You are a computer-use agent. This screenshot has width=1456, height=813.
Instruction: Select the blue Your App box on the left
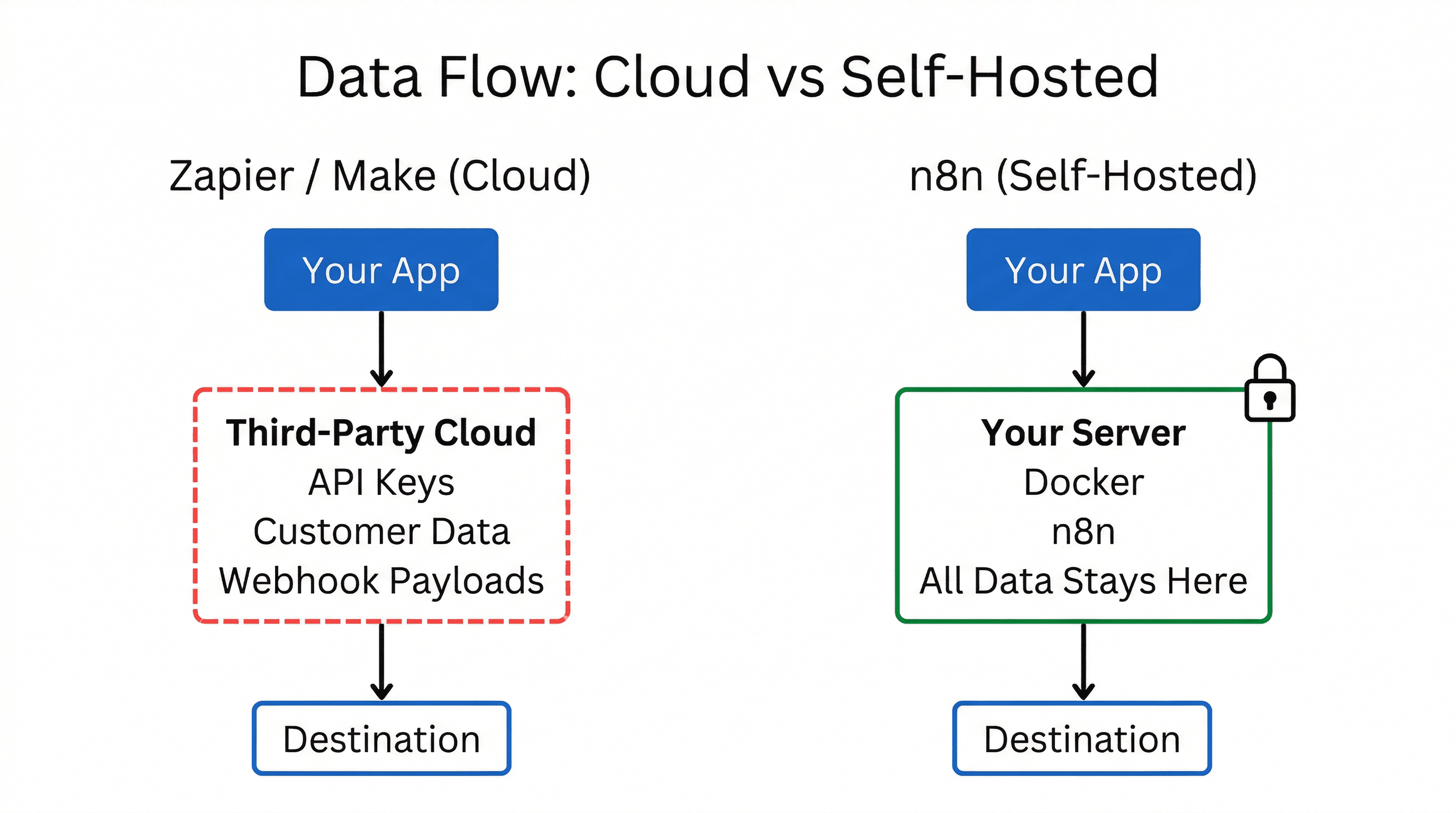click(x=381, y=270)
